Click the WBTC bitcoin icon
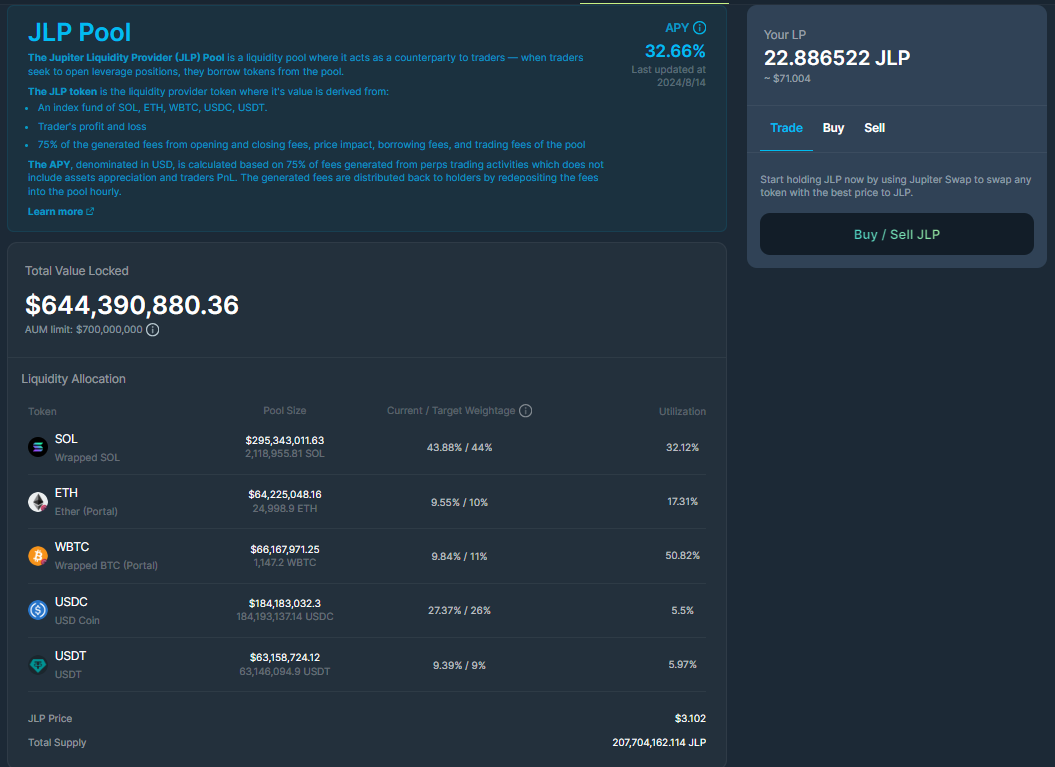Screen dimensions: 1055x767 [38, 556]
